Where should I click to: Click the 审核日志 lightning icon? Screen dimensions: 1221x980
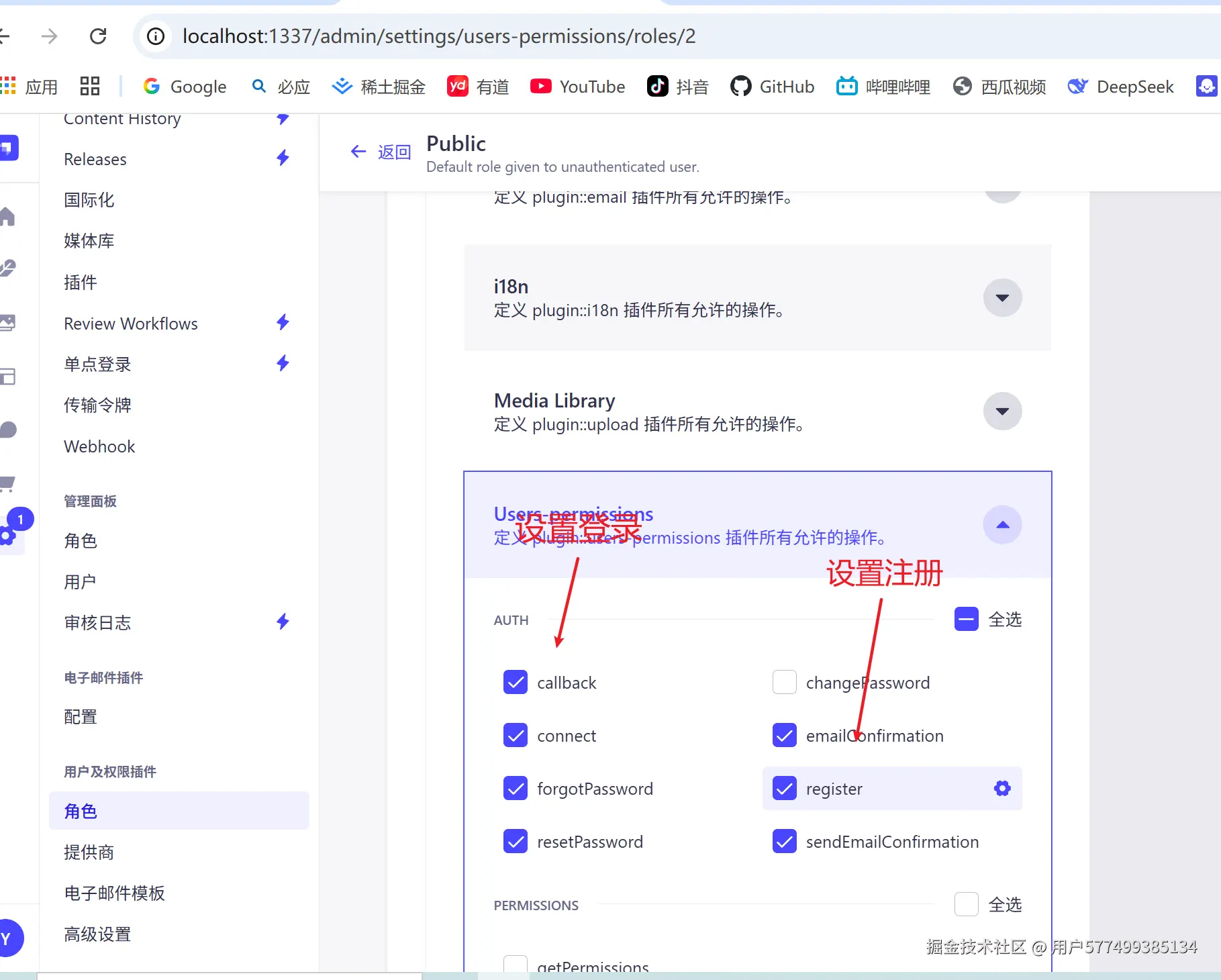click(283, 622)
